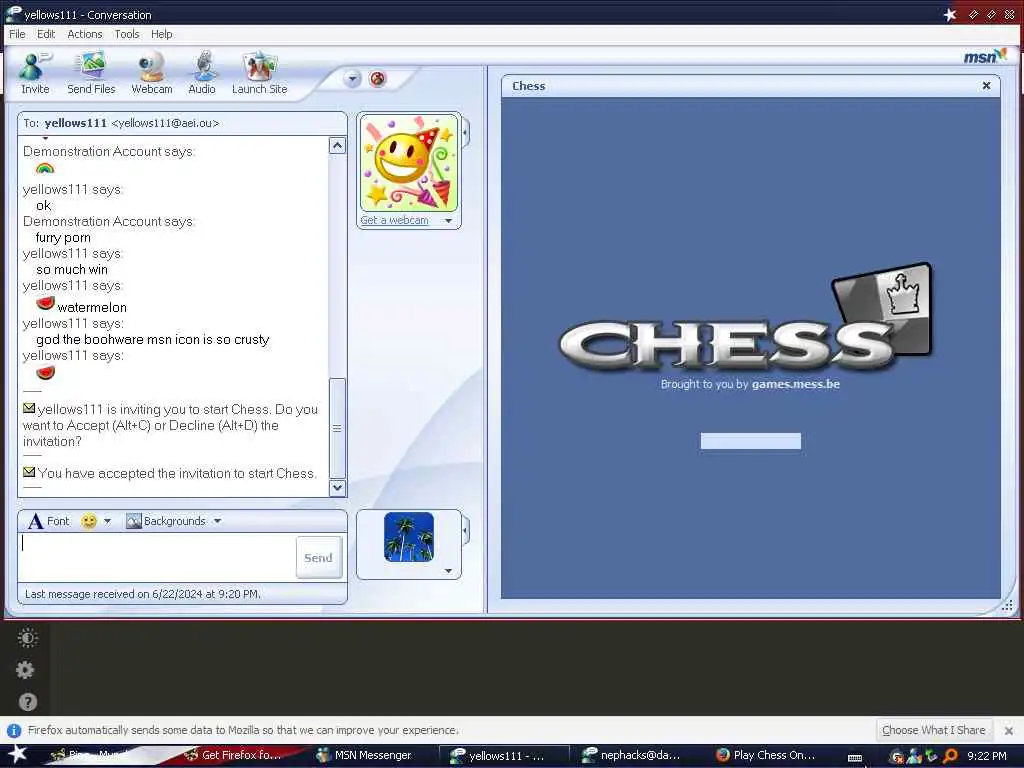Click the brightness icon in dark sidebar
This screenshot has width=1024, height=768.
click(x=27, y=637)
